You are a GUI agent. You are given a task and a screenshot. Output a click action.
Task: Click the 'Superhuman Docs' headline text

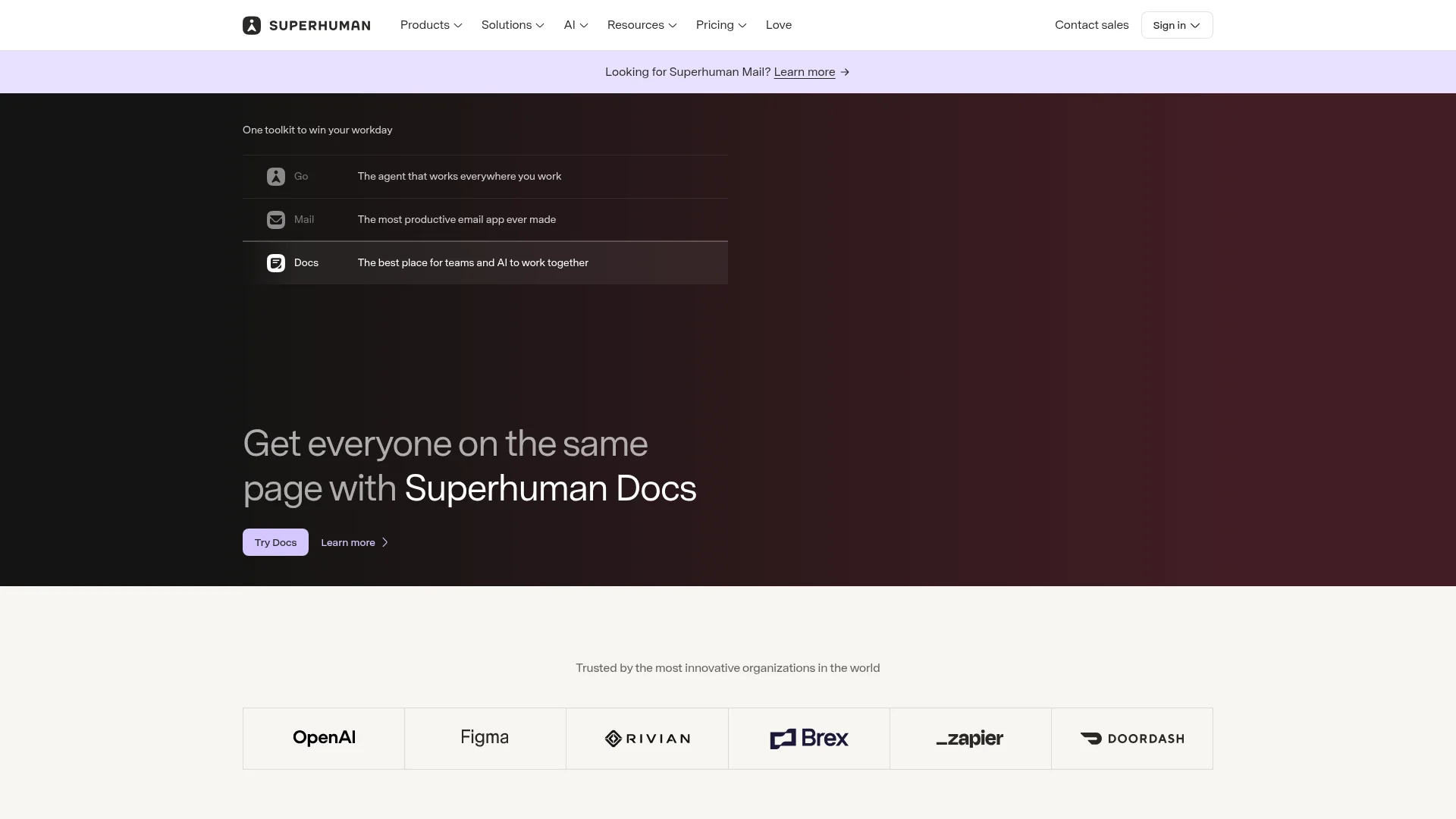(x=551, y=488)
